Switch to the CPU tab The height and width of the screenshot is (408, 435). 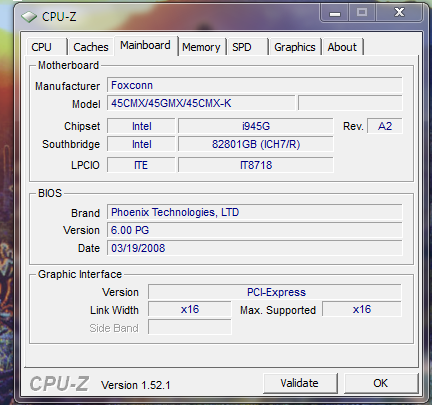pos(46,47)
